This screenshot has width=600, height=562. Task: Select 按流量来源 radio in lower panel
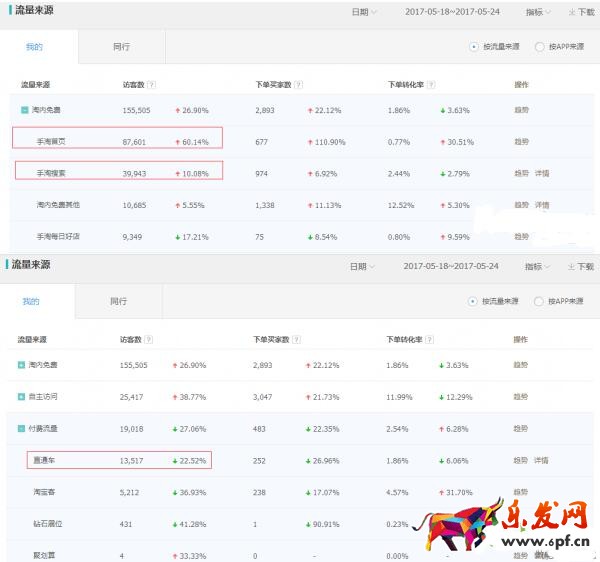click(472, 301)
